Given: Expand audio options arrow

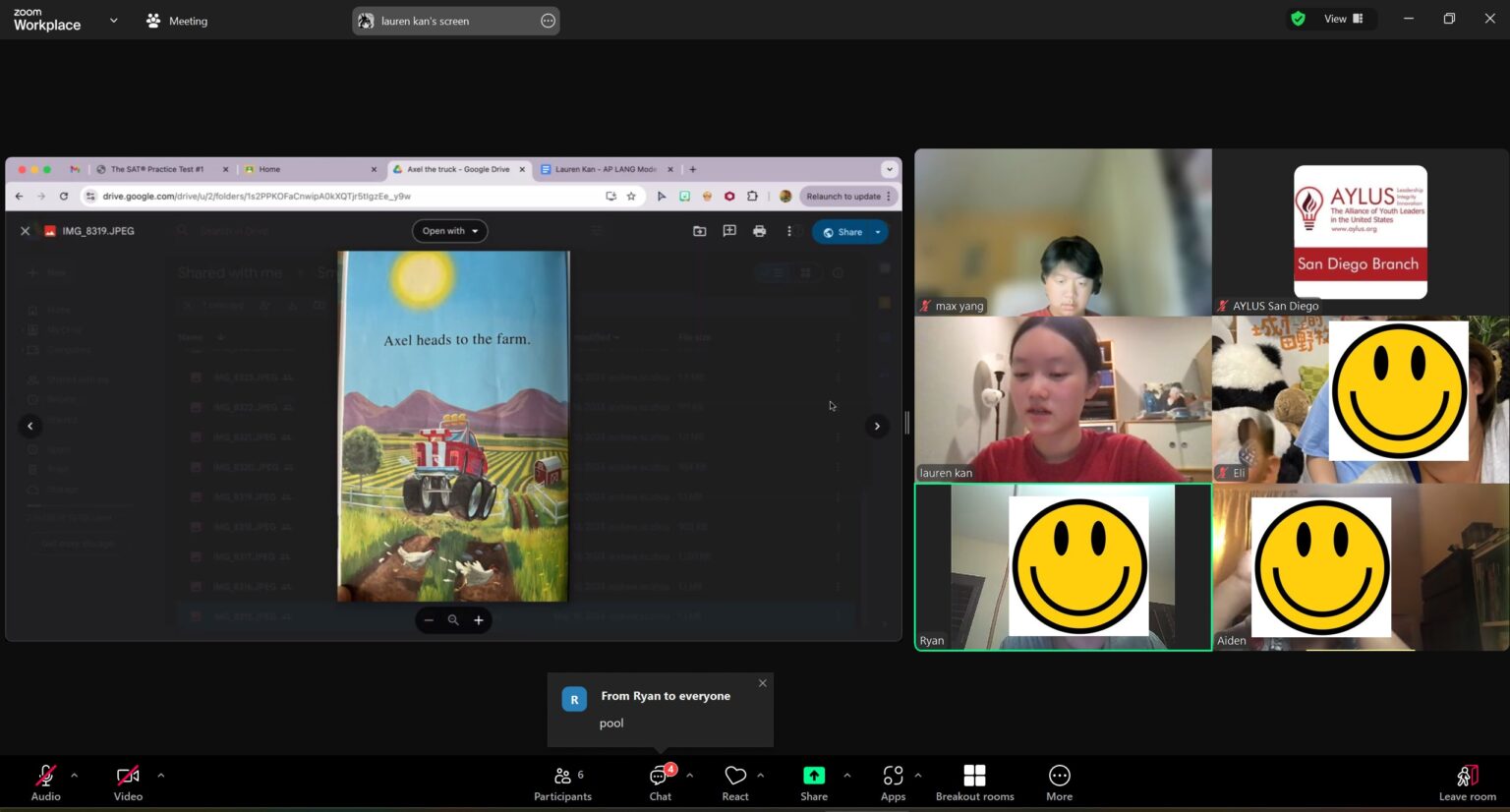Looking at the screenshot, I should [75, 776].
